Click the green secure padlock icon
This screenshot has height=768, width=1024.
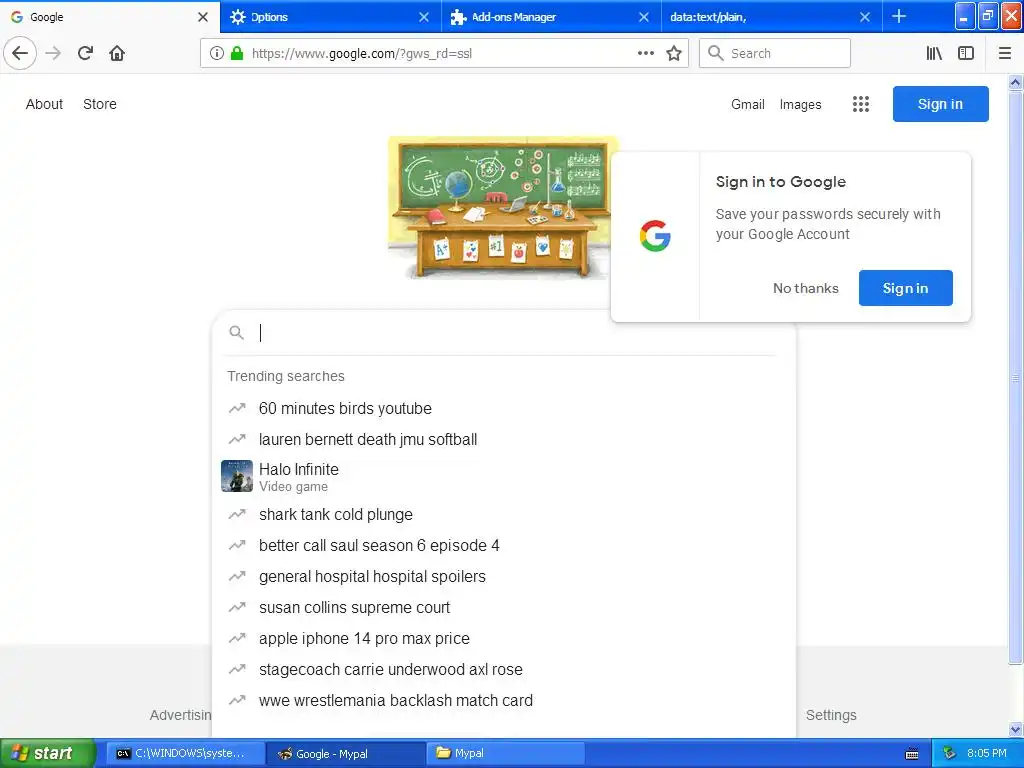(x=237, y=53)
